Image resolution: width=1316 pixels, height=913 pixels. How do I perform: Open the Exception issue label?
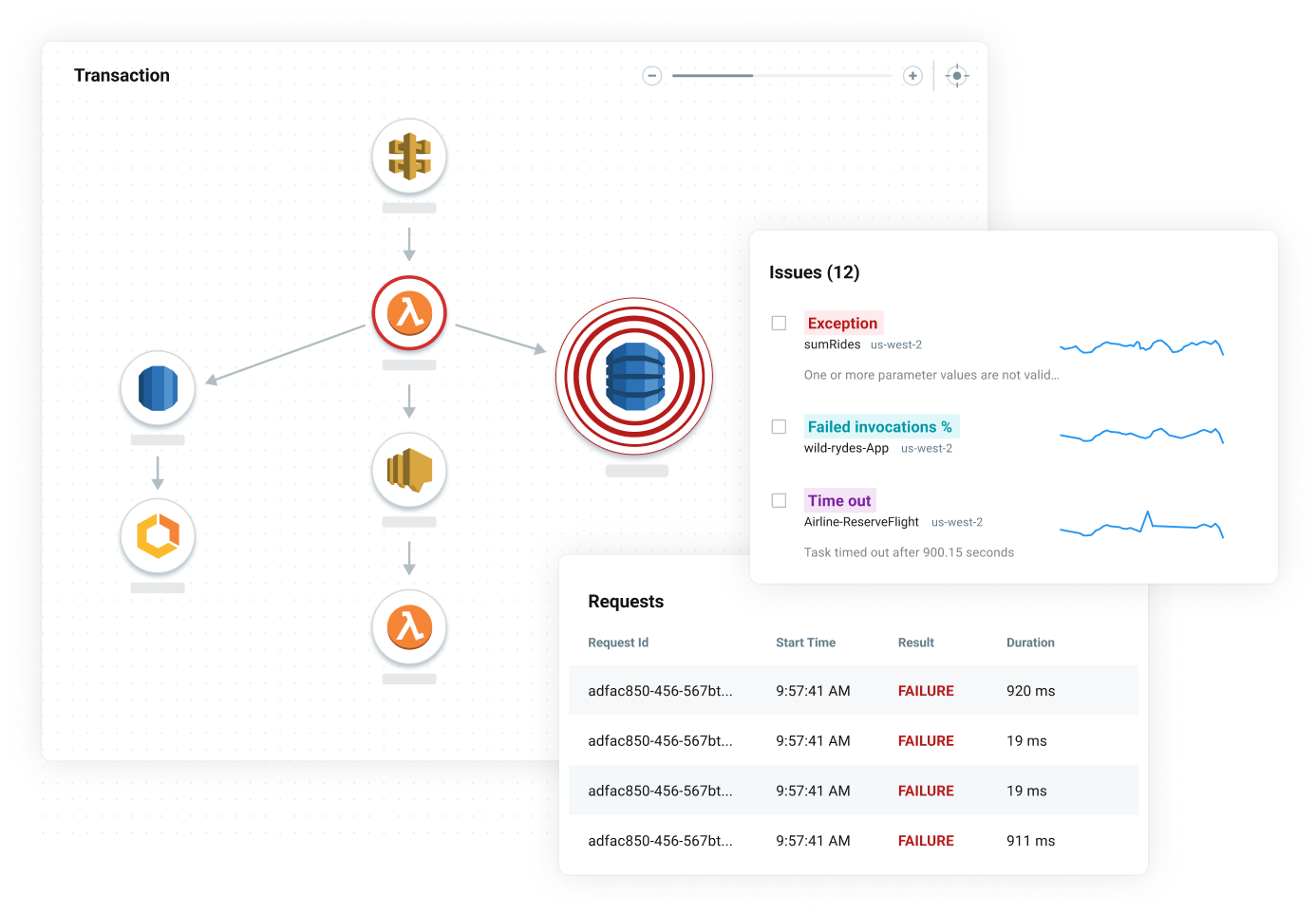[843, 324]
